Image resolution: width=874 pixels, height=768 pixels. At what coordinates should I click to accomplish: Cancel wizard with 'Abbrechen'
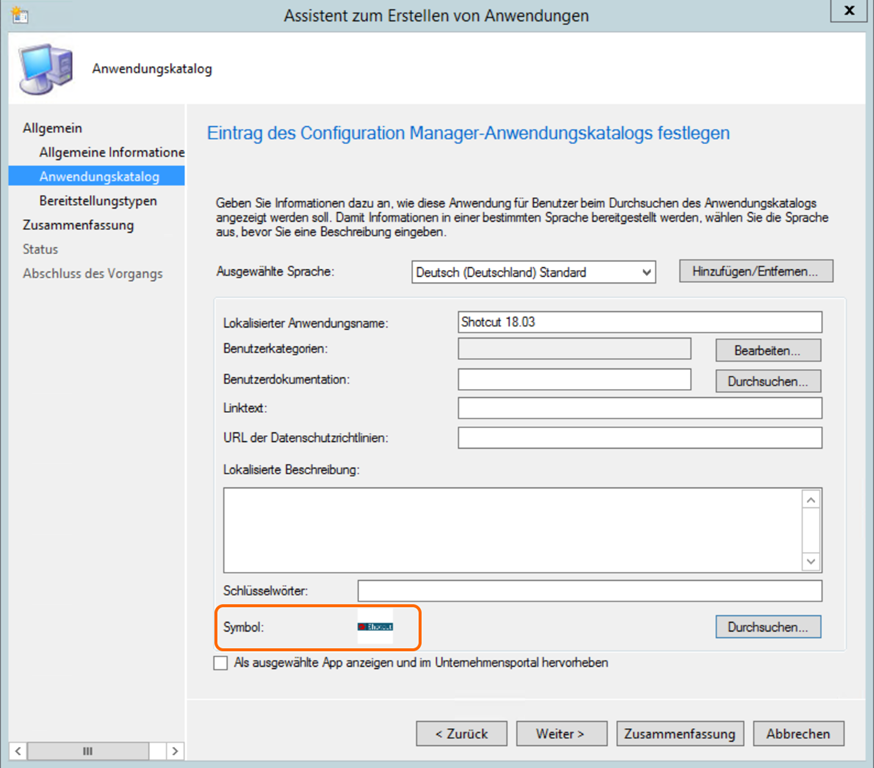click(x=798, y=734)
